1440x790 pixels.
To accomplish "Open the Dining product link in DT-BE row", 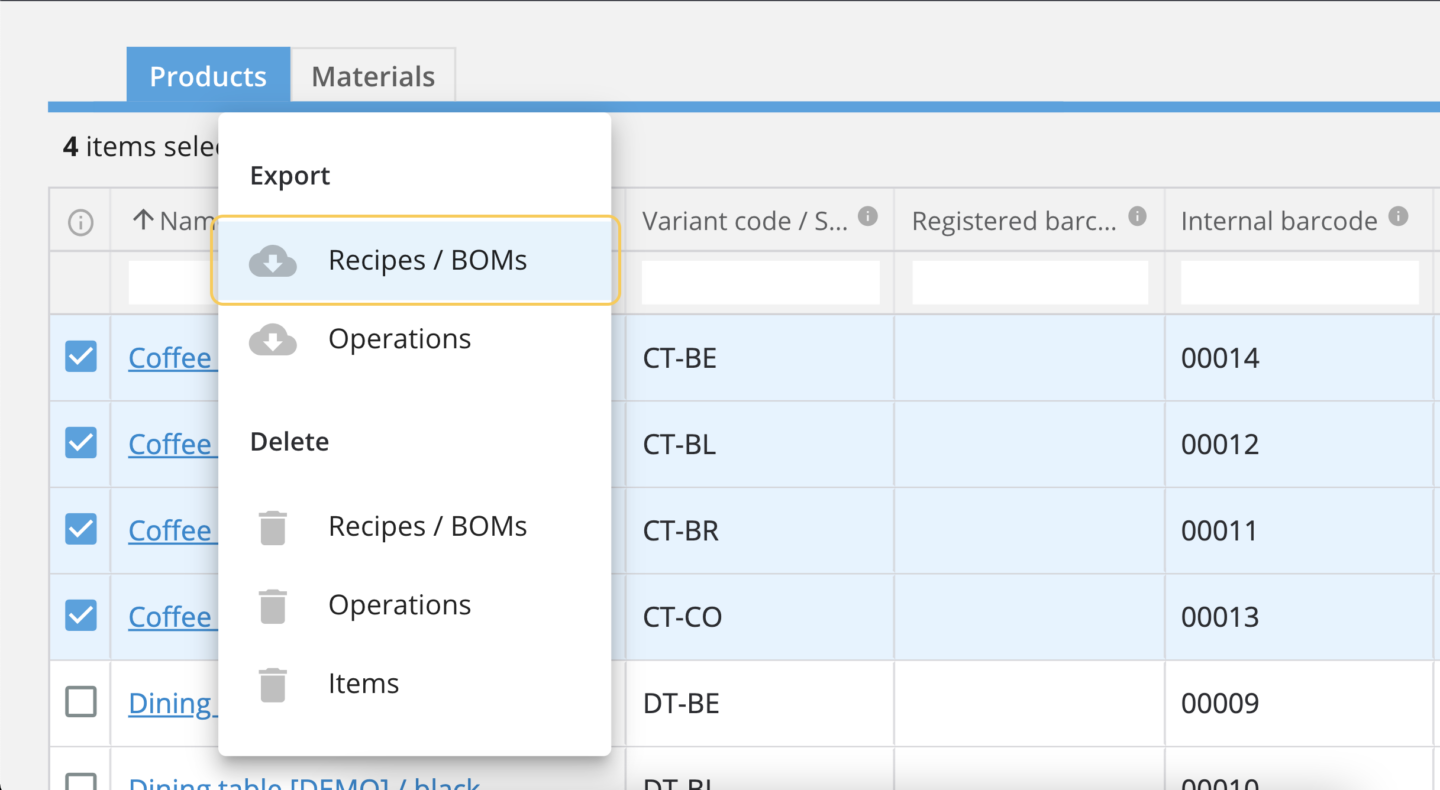I will pyautogui.click(x=170, y=704).
